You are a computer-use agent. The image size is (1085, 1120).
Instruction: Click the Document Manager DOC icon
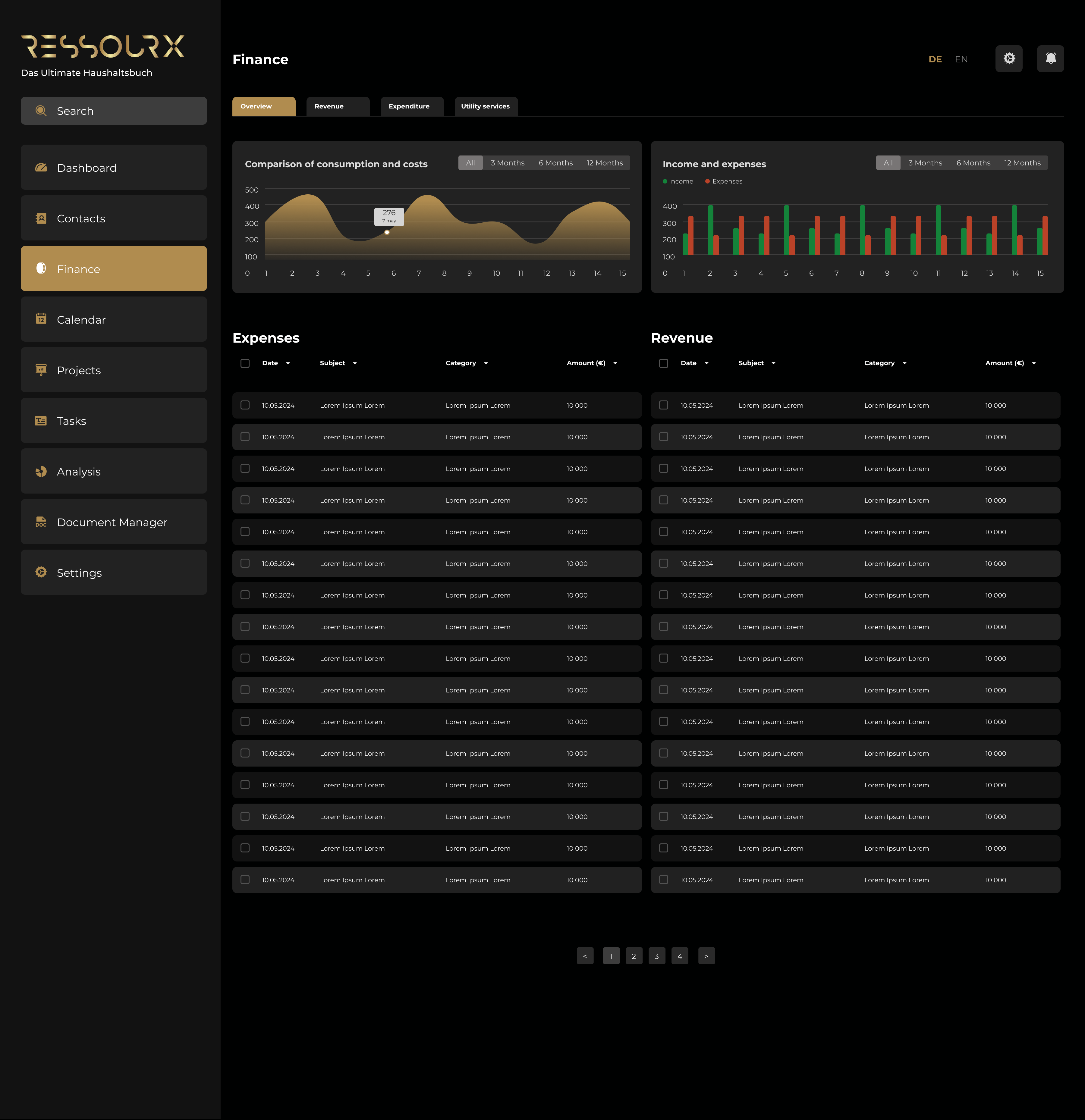41,522
